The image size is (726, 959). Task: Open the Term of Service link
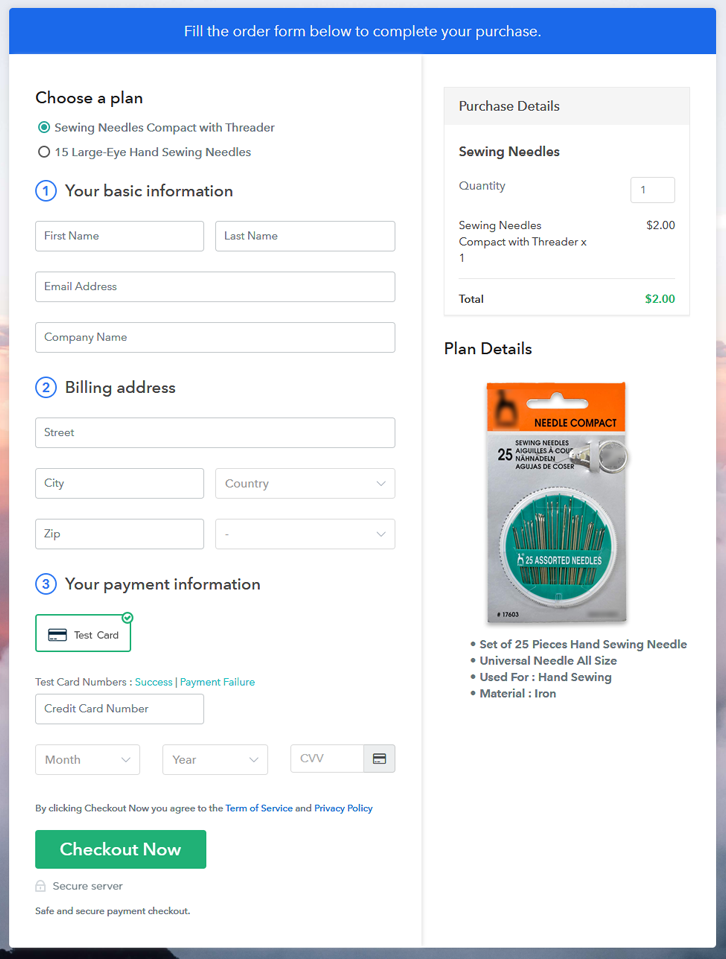click(258, 808)
